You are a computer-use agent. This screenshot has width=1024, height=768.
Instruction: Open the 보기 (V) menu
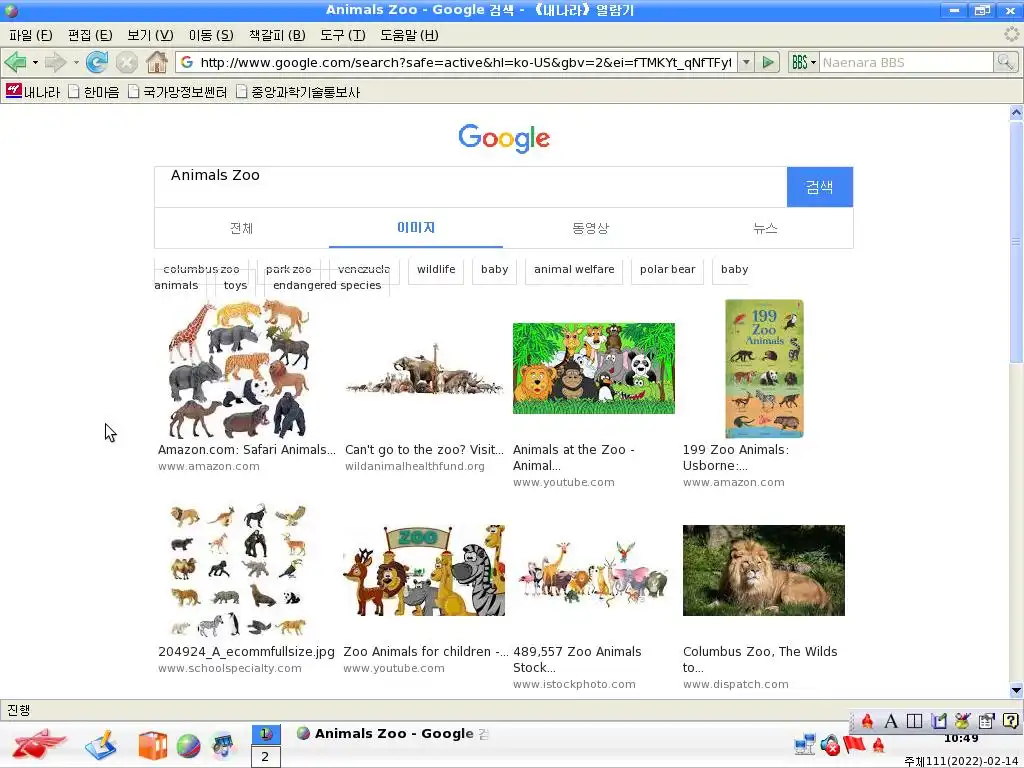pyautogui.click(x=150, y=35)
